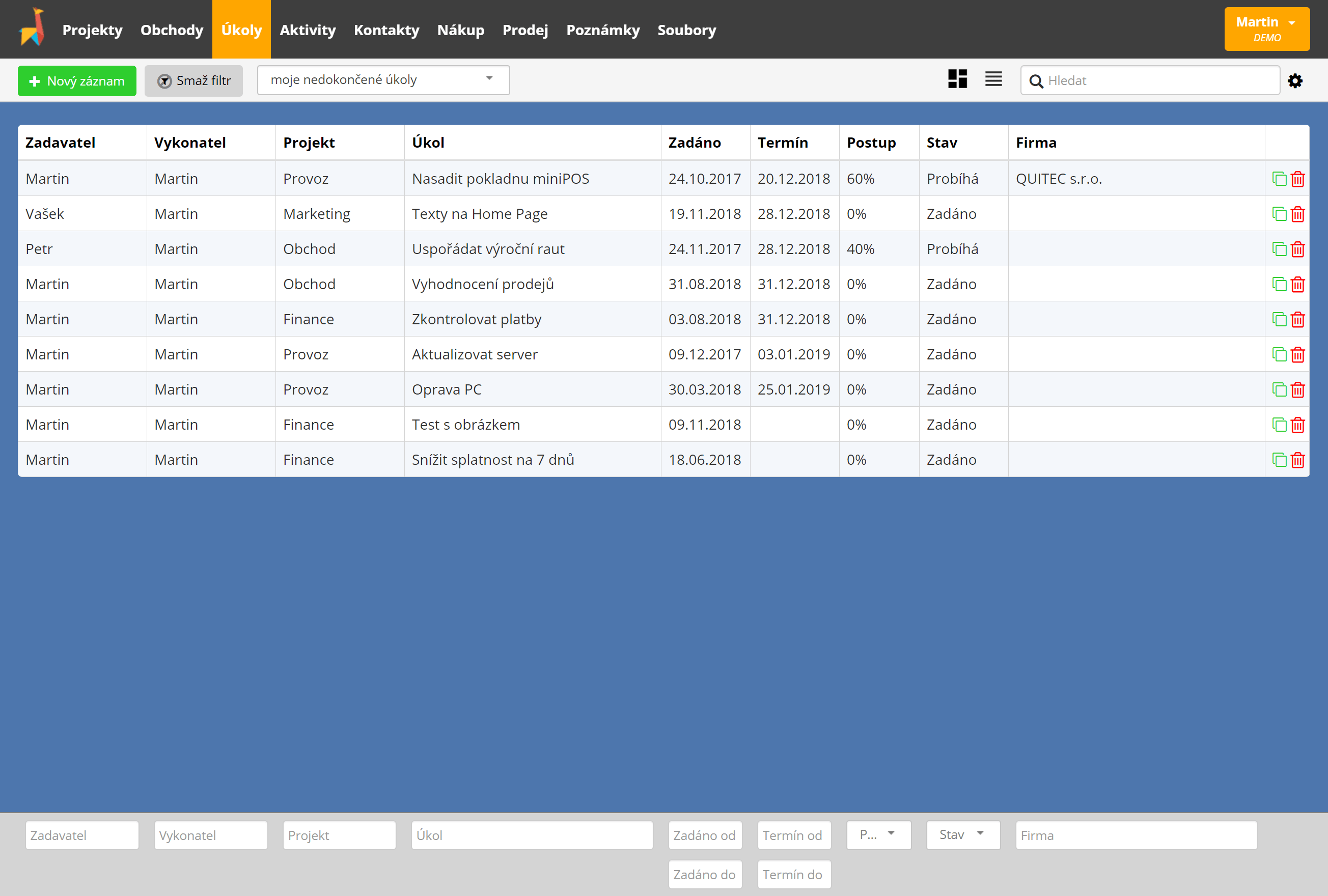
Task: Copy the Snížit splatnost na 7 dnů task
Action: point(1280,460)
